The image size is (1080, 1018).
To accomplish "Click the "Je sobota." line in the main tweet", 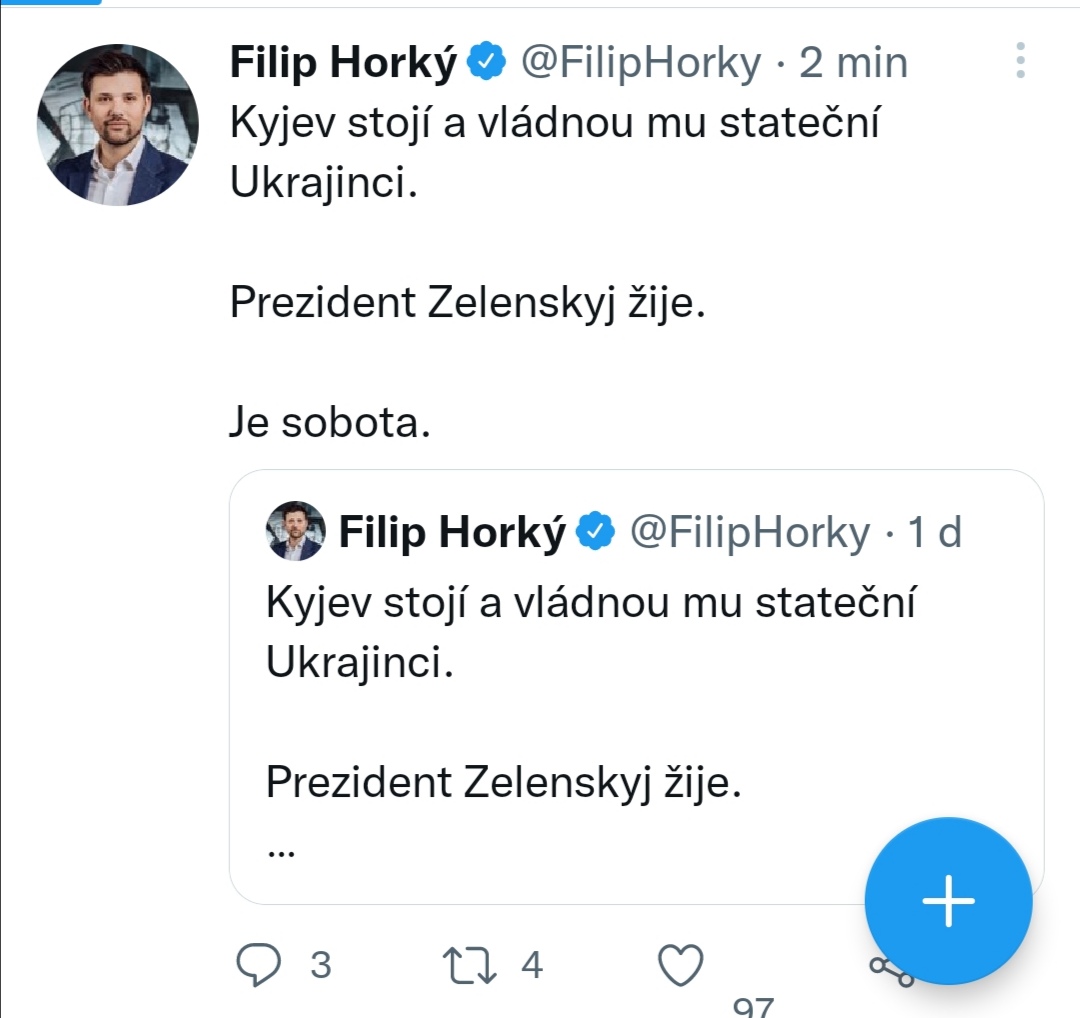I will click(330, 423).
